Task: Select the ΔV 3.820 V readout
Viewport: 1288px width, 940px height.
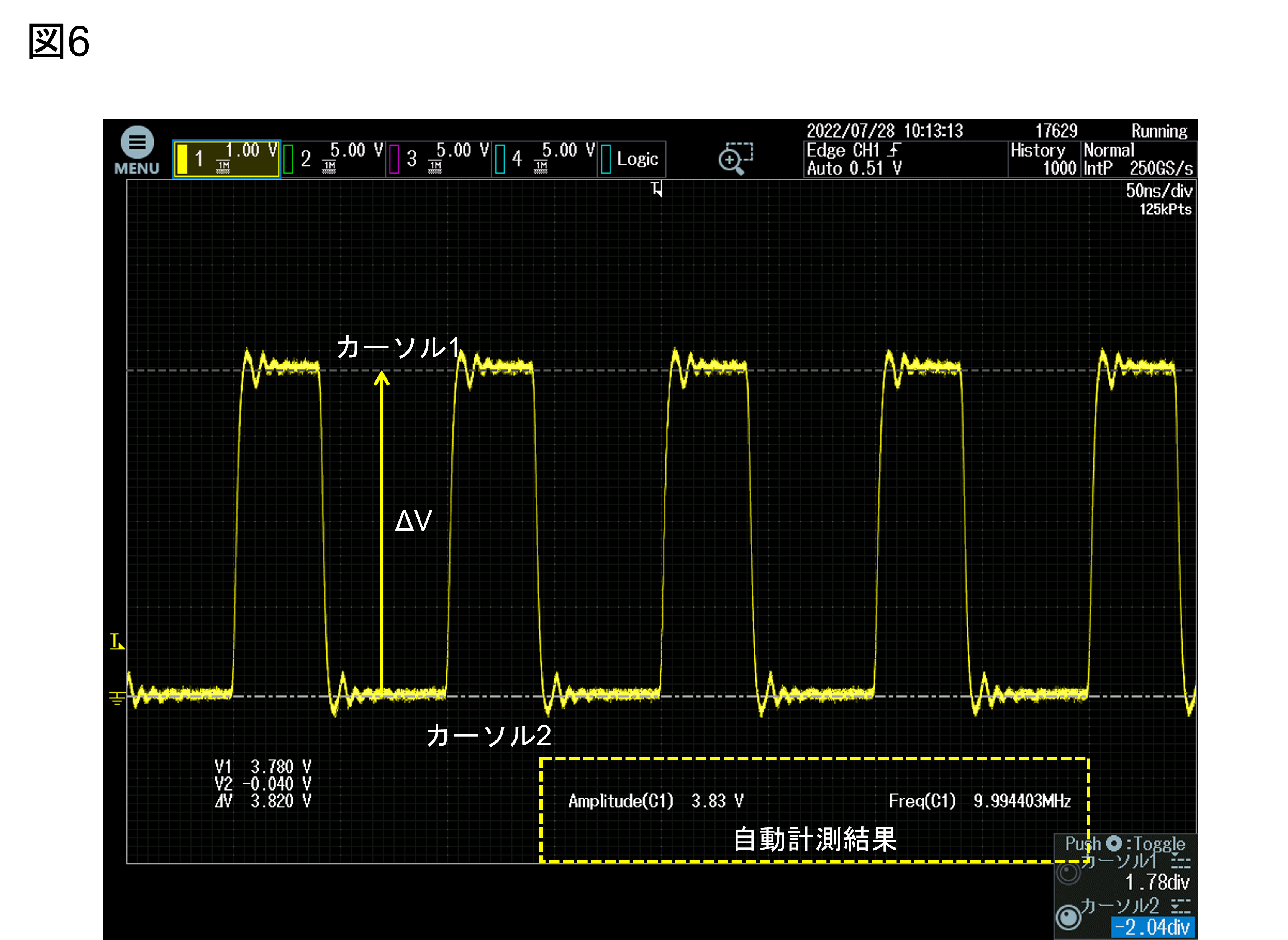Action: (x=263, y=801)
